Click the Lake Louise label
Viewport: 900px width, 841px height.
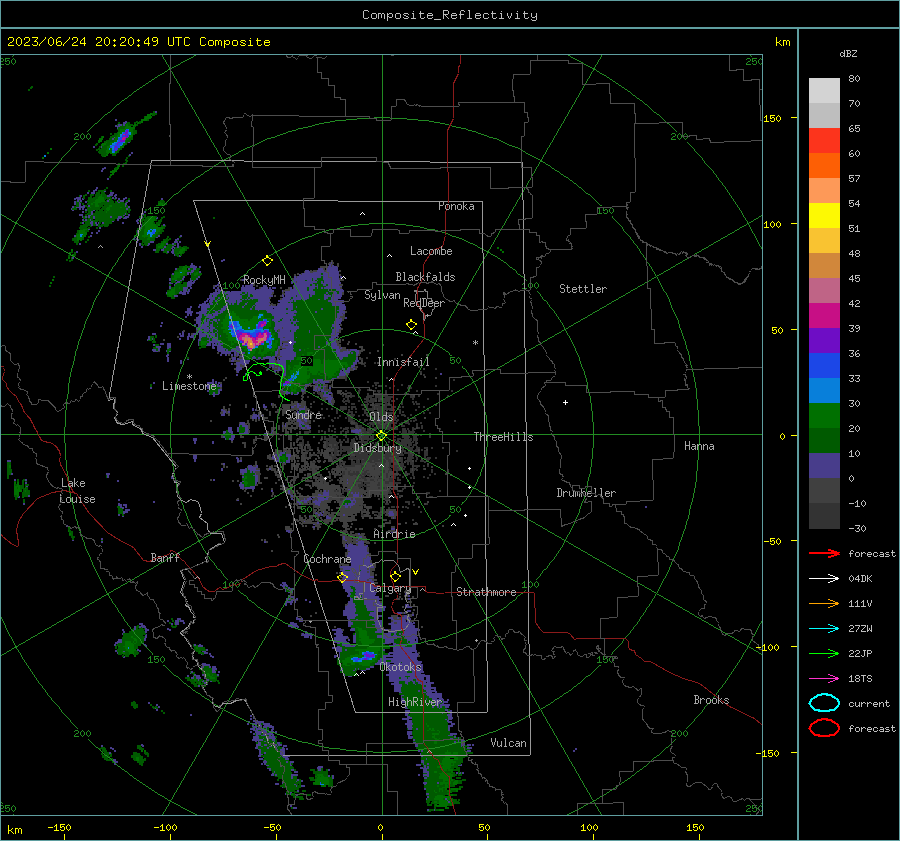click(77, 491)
